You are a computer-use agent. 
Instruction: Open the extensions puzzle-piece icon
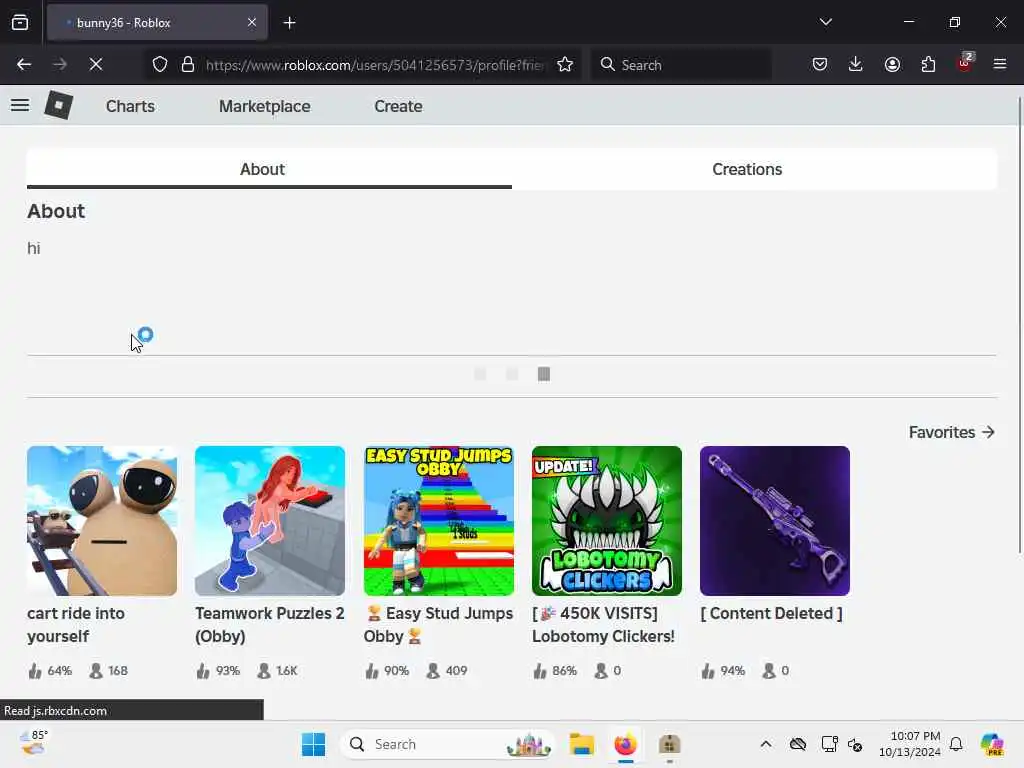coord(928,64)
